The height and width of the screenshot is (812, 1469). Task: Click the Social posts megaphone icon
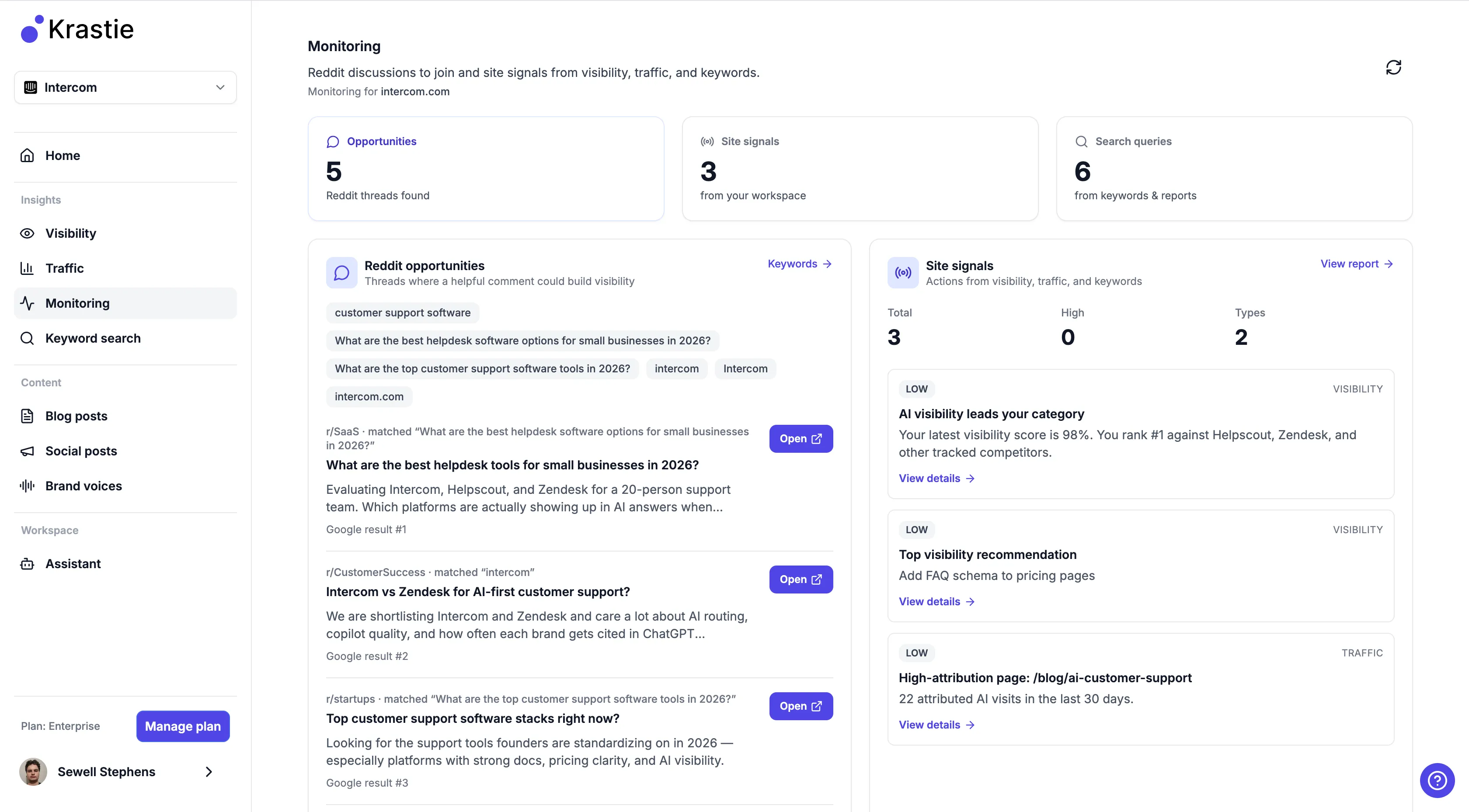tap(28, 451)
